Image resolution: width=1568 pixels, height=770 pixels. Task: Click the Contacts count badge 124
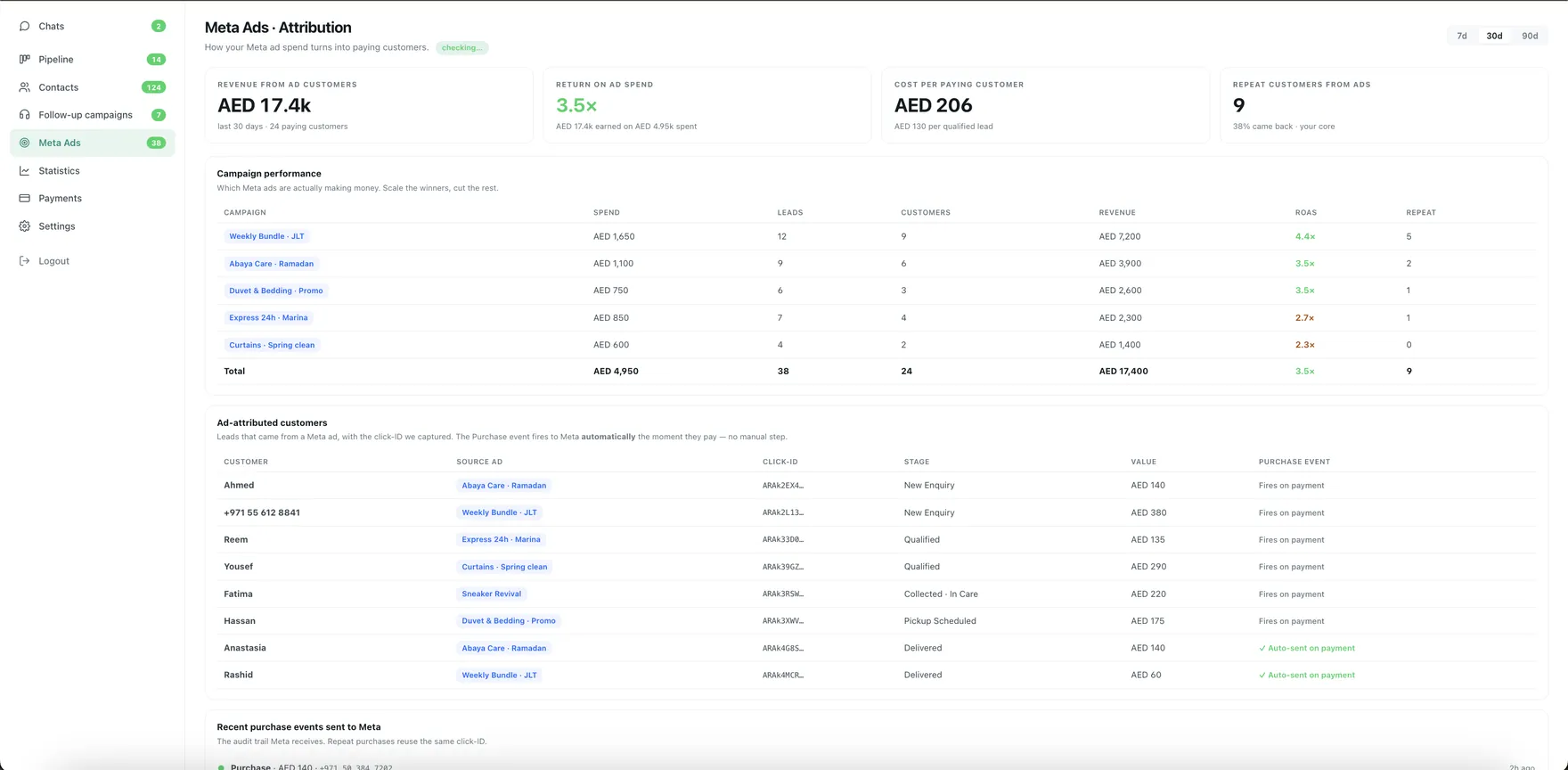(x=154, y=87)
